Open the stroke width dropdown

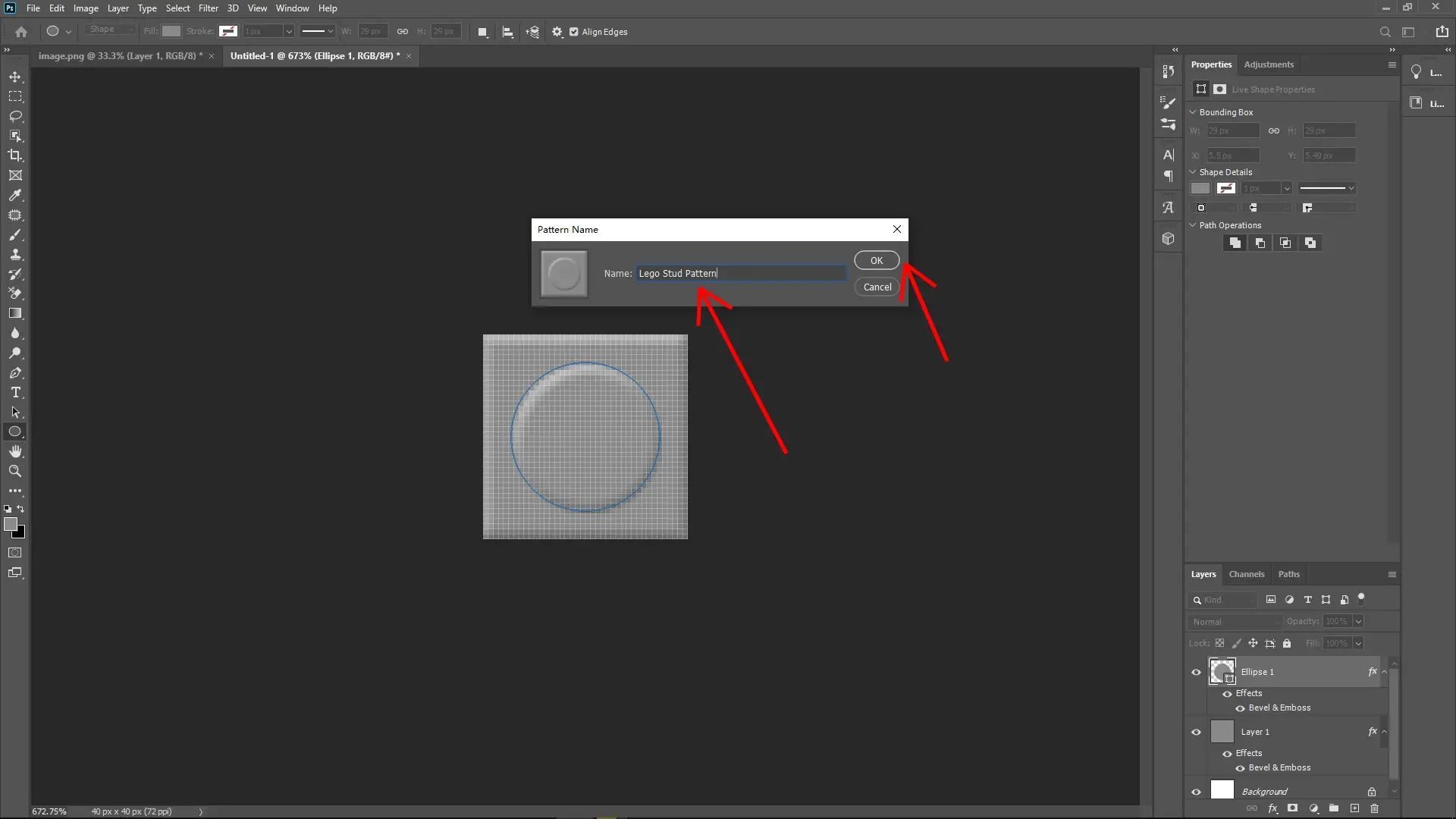pos(288,31)
